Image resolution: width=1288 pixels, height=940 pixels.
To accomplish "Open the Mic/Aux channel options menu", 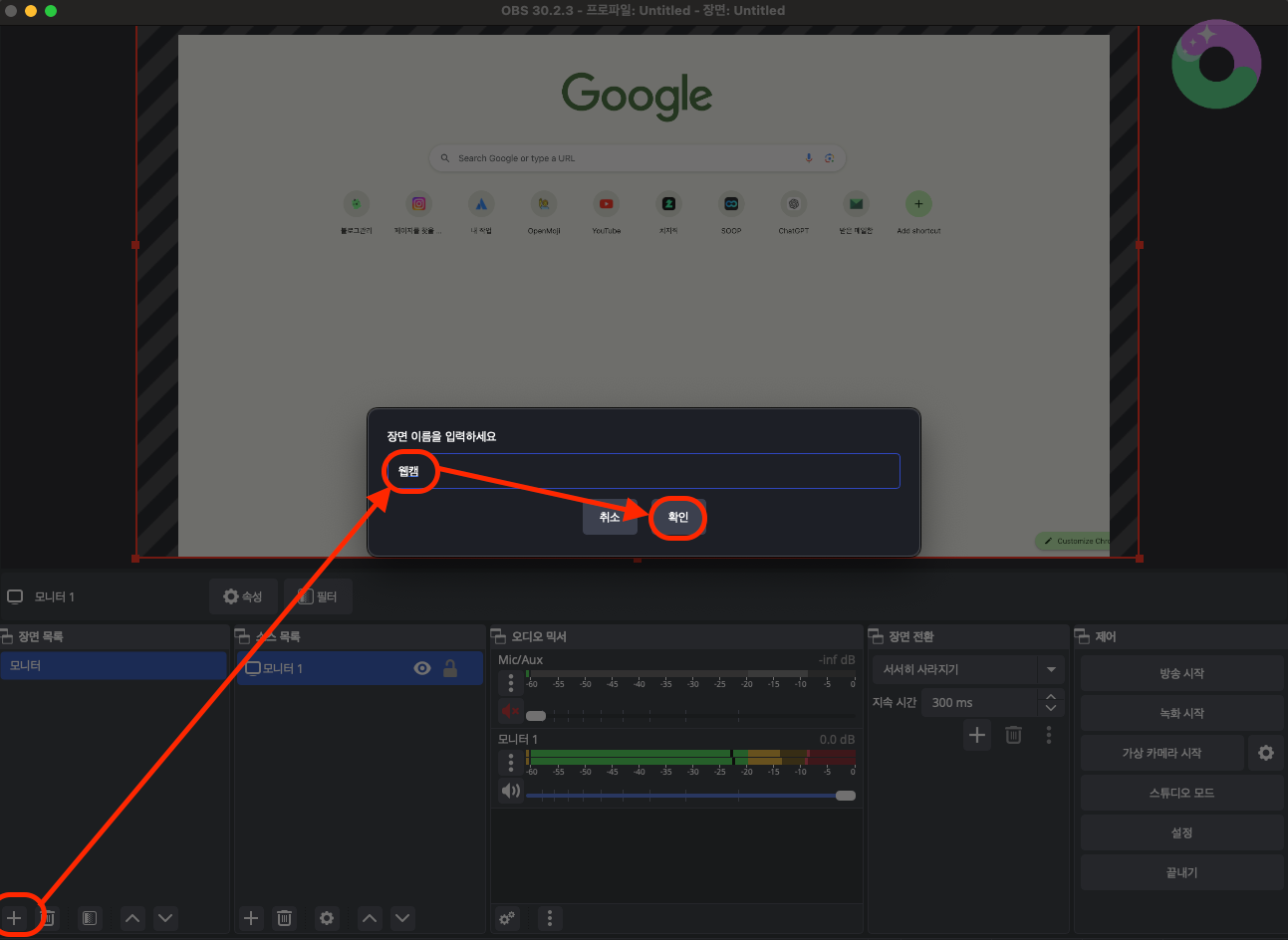I will tap(511, 682).
